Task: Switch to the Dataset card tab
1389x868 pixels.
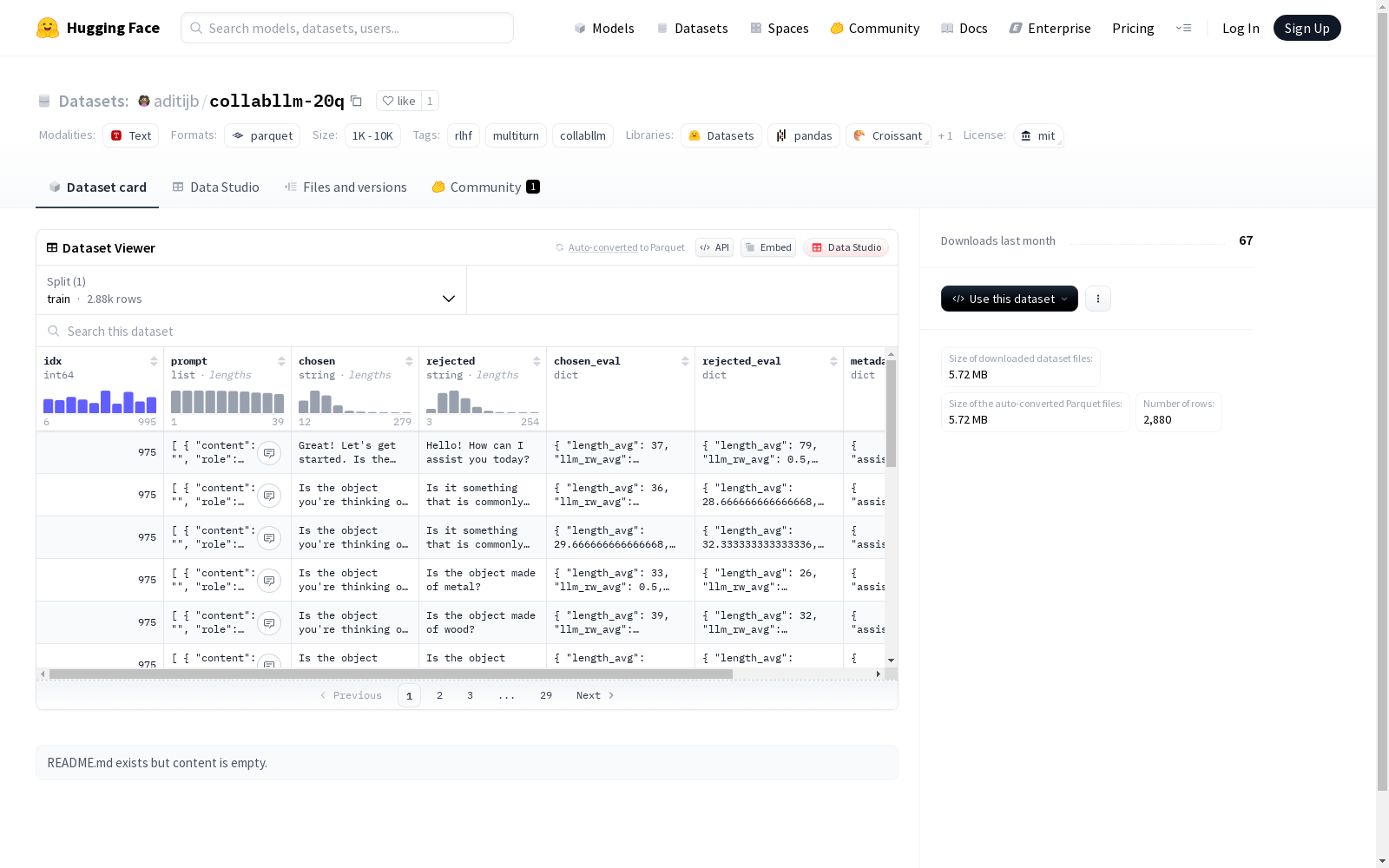Action: coord(97,187)
